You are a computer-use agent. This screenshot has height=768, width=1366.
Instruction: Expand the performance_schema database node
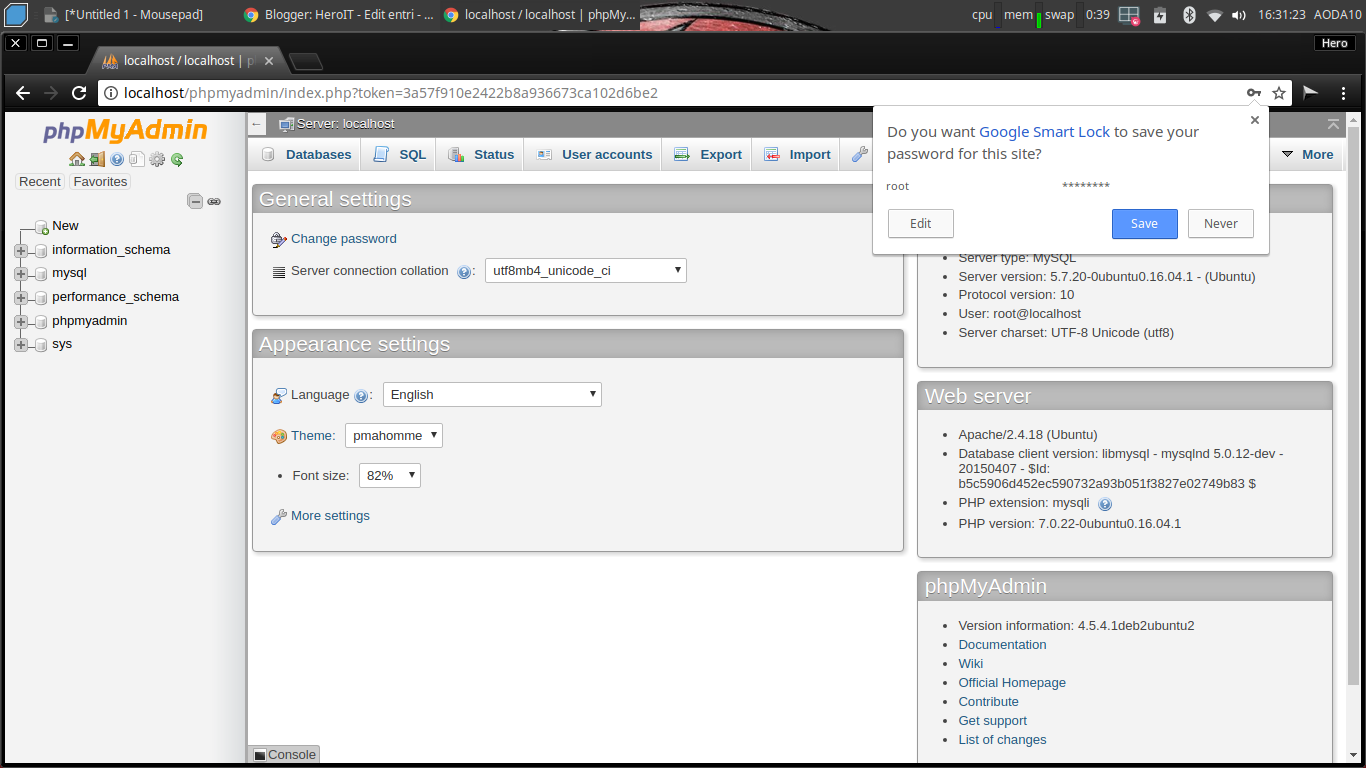pyautogui.click(x=21, y=297)
